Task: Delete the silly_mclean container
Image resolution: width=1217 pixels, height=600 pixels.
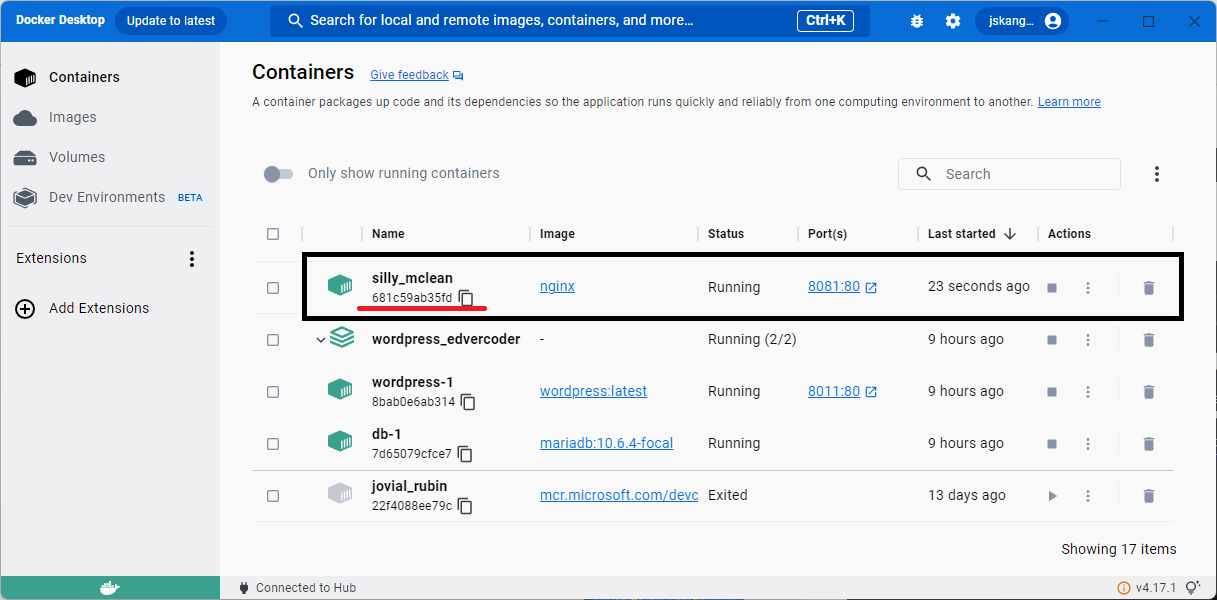Action: coord(1149,288)
